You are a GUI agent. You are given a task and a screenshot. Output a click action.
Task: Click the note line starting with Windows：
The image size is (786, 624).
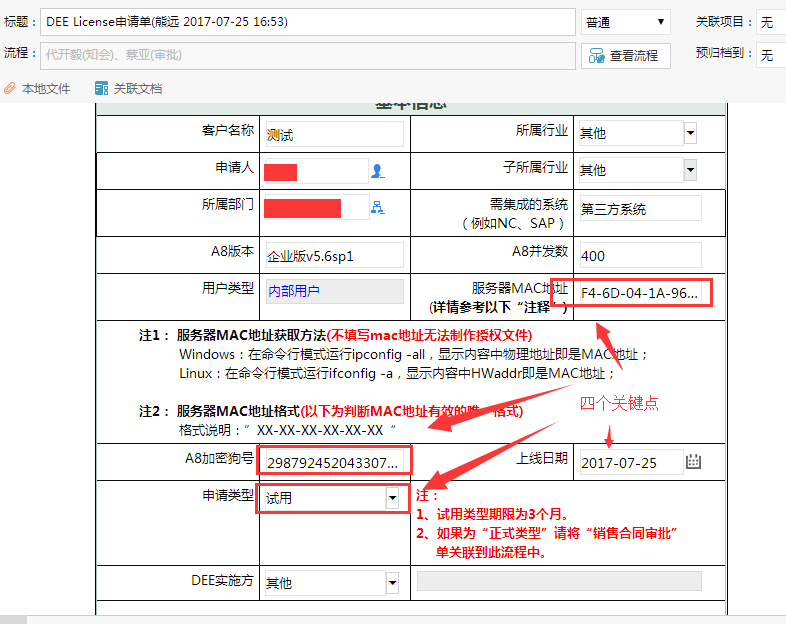[414, 354]
